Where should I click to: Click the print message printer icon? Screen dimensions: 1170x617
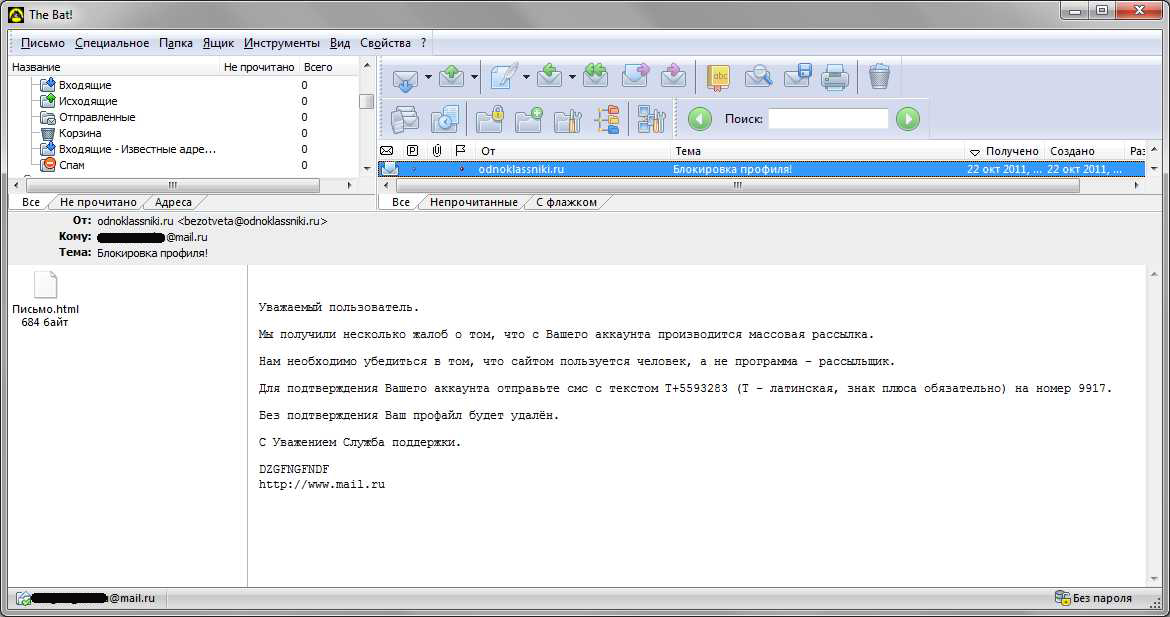(835, 78)
